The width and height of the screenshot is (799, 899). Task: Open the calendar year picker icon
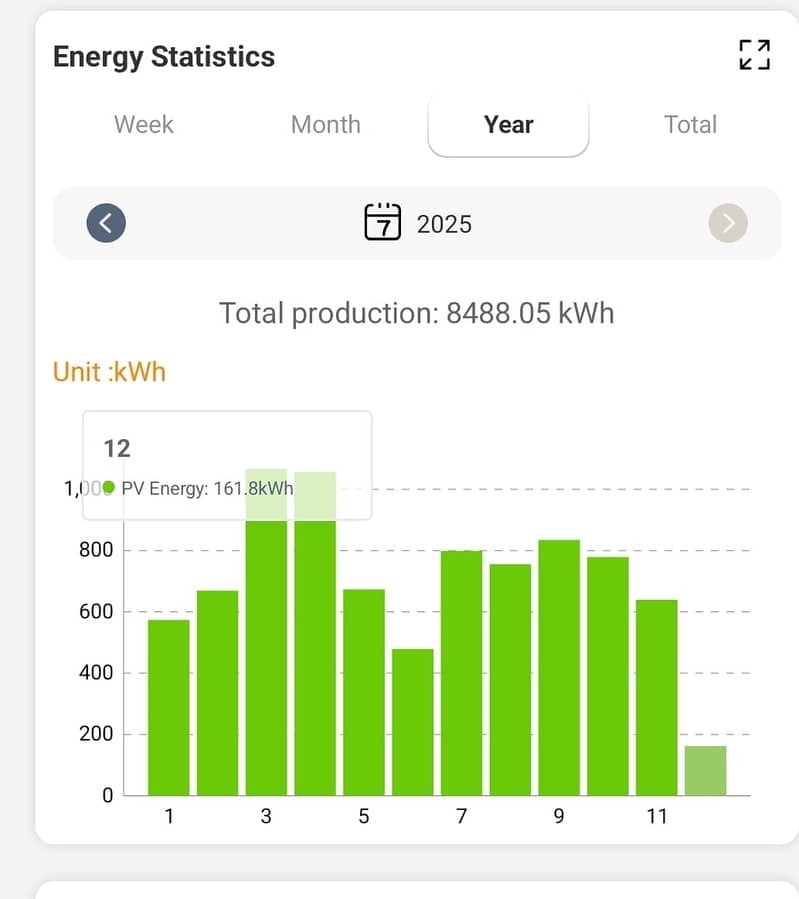coord(383,222)
